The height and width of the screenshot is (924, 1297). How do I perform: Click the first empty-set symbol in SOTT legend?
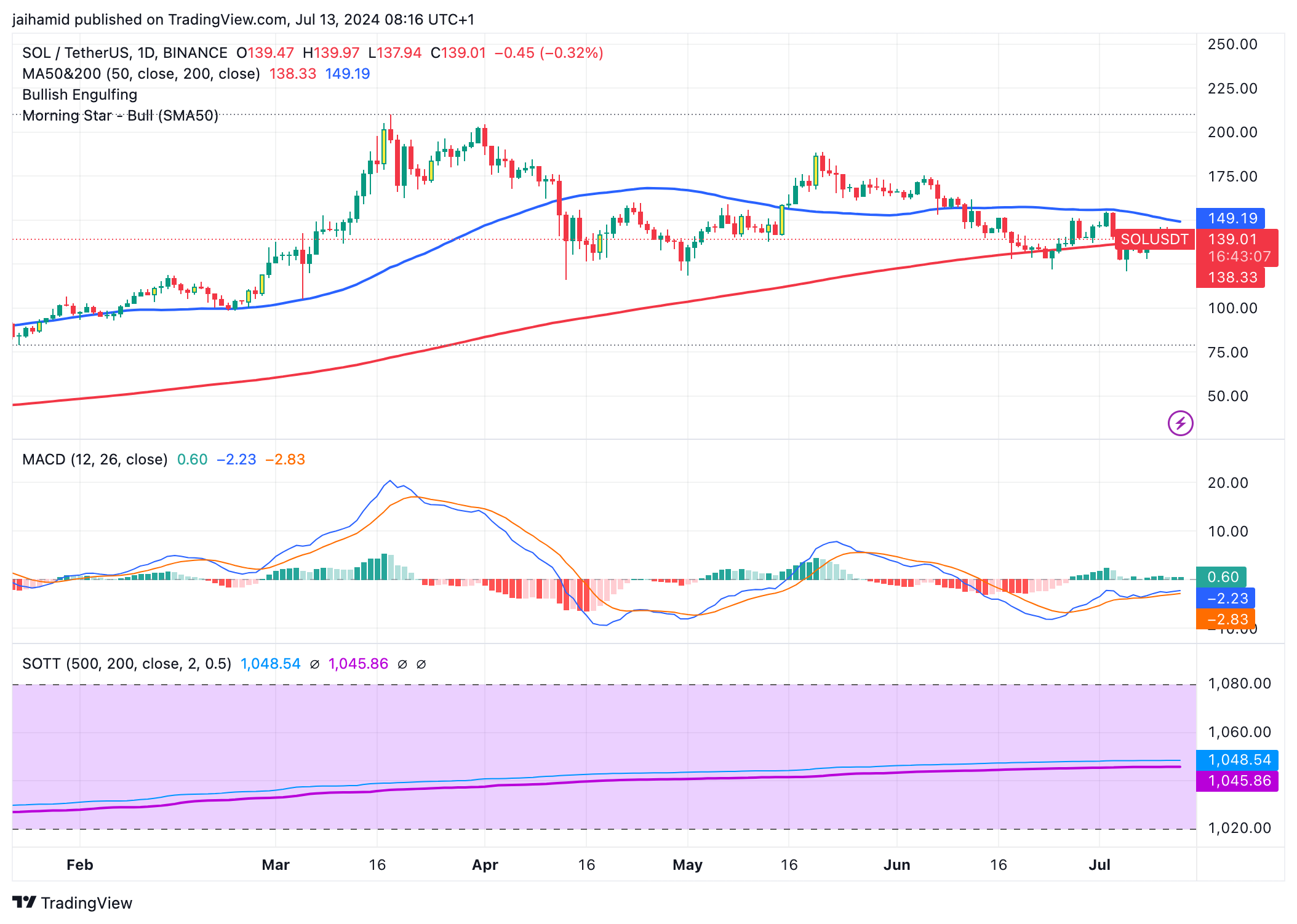314,664
